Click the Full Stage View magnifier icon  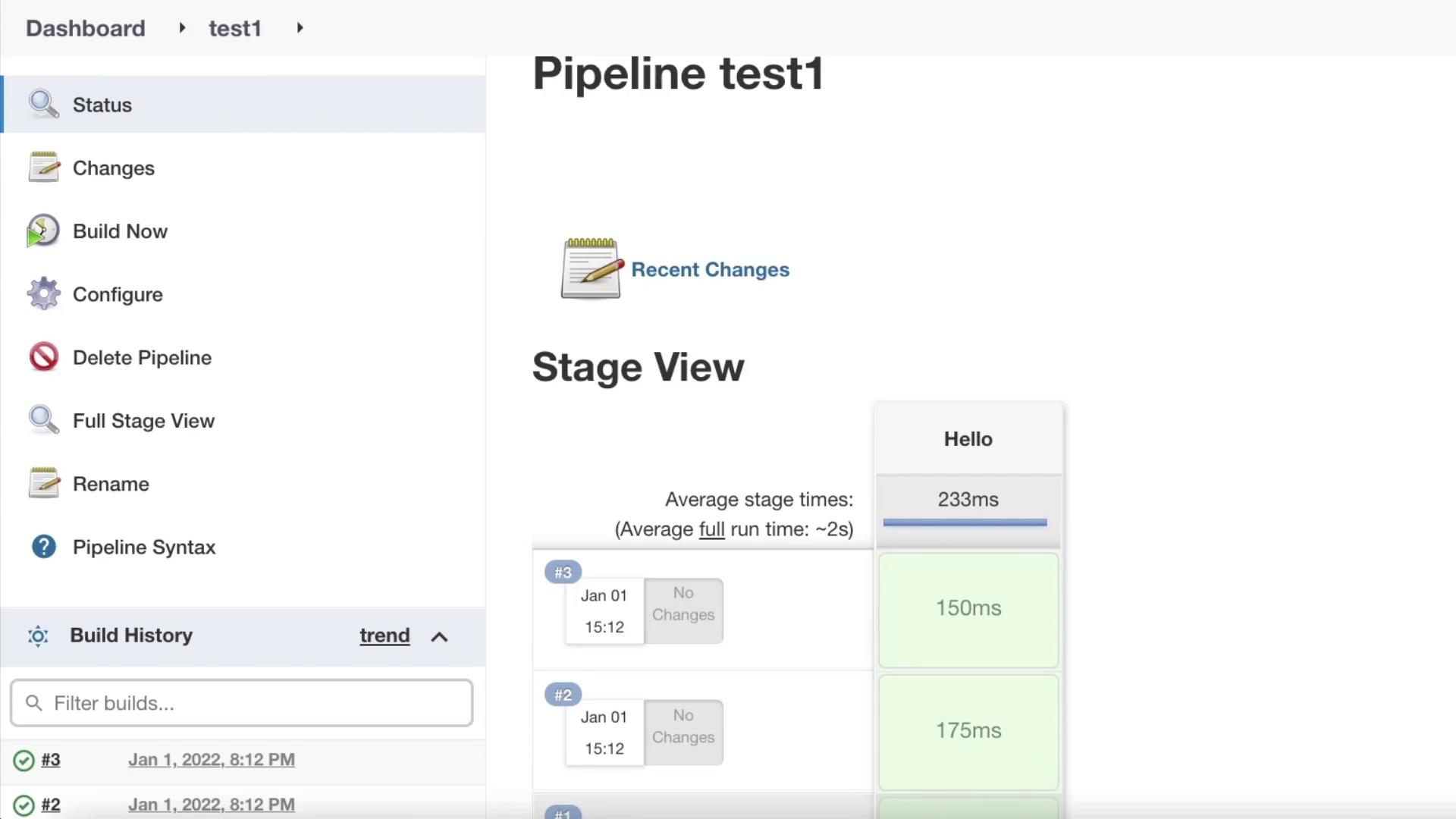tap(43, 419)
